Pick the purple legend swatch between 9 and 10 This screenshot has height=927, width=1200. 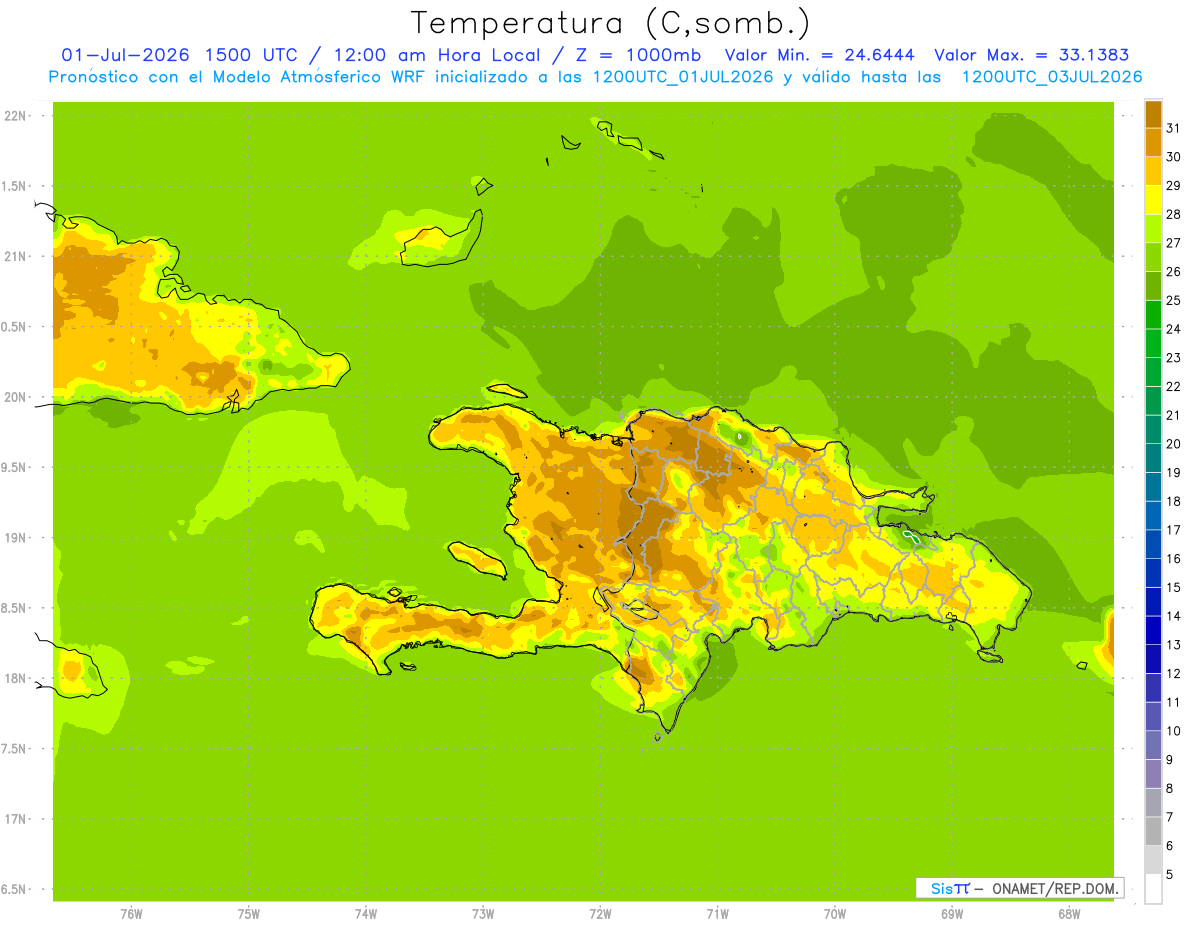coord(1153,745)
